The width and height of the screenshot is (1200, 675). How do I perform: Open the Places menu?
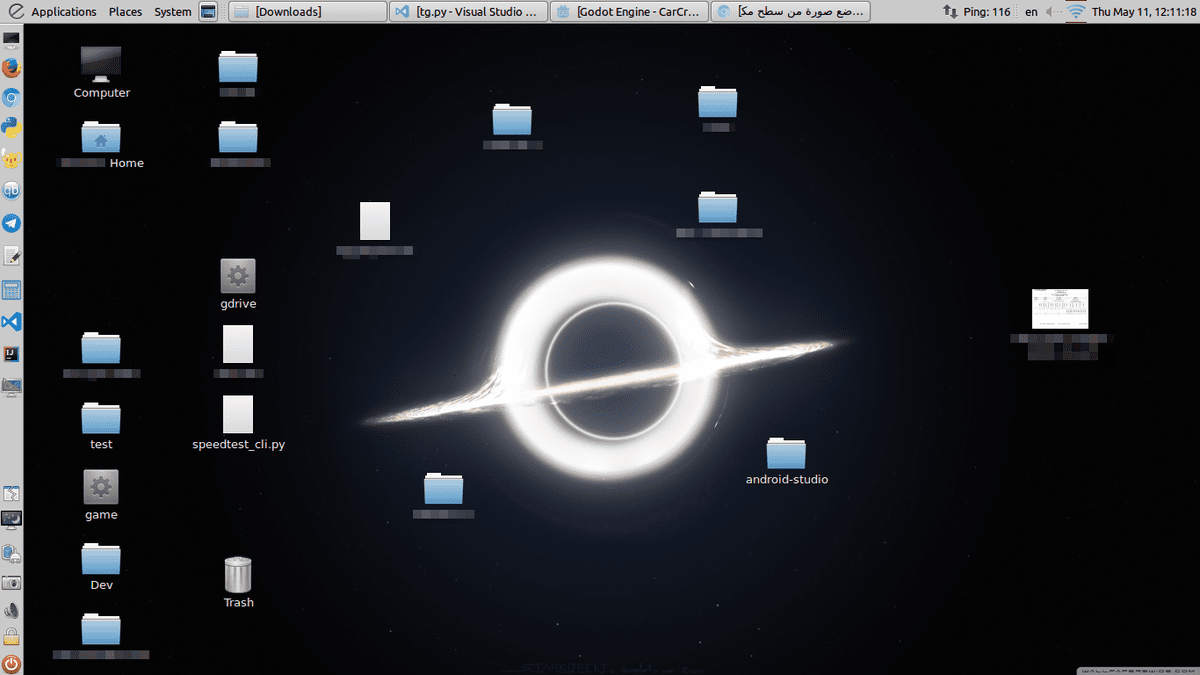[125, 12]
